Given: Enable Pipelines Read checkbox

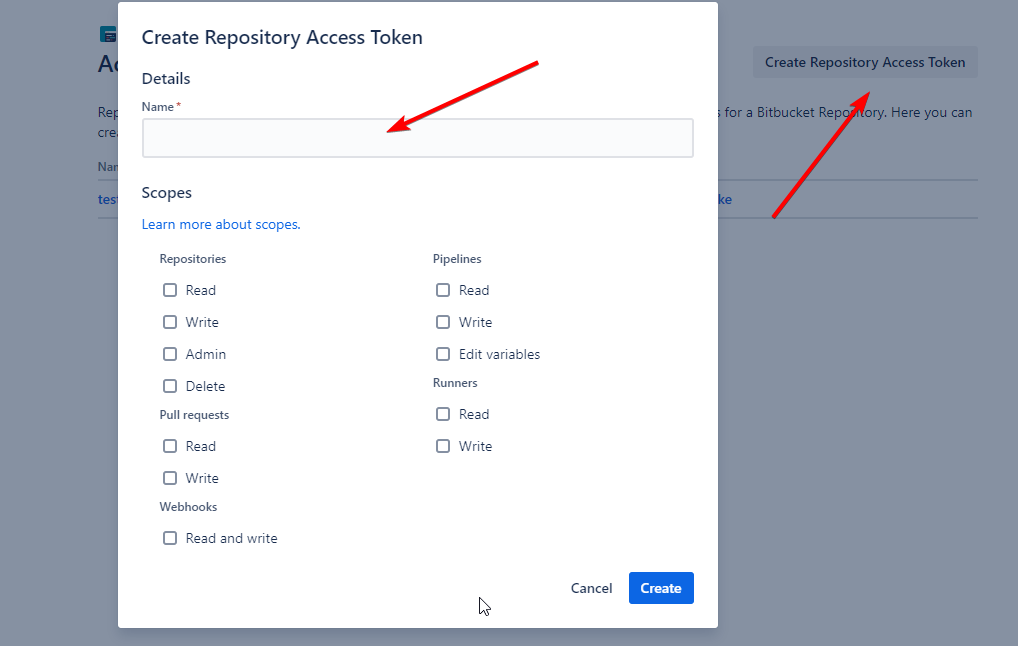Looking at the screenshot, I should pyautogui.click(x=443, y=290).
